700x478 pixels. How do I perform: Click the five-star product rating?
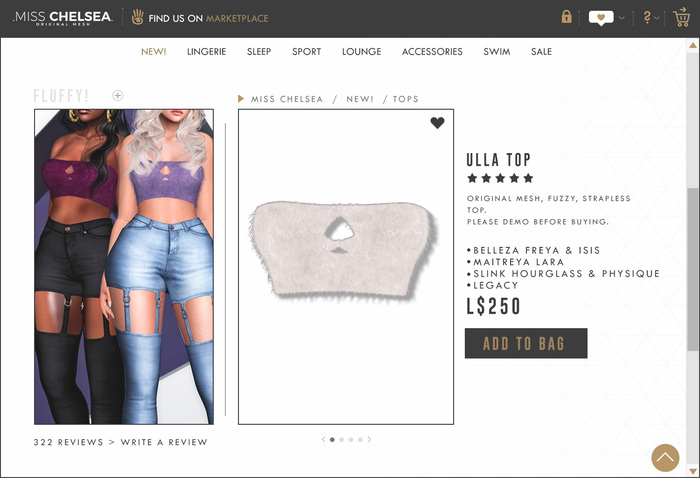click(x=500, y=178)
